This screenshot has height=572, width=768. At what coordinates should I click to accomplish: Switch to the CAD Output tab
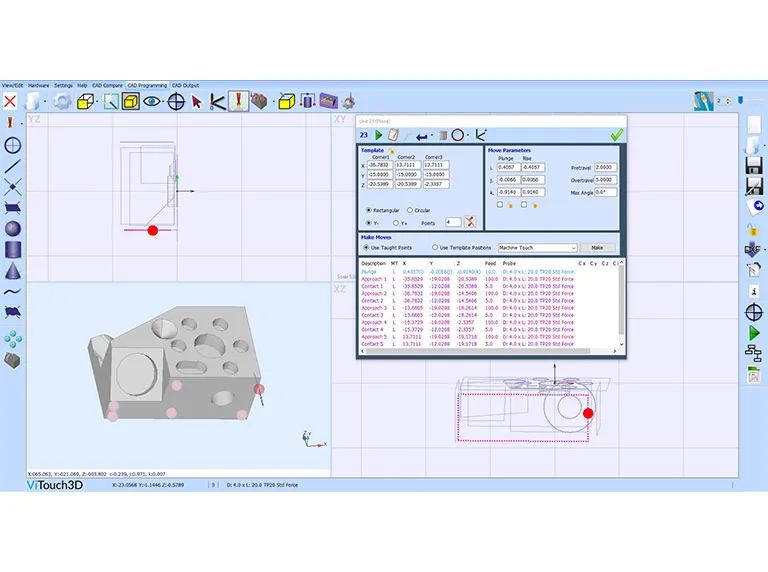(185, 86)
